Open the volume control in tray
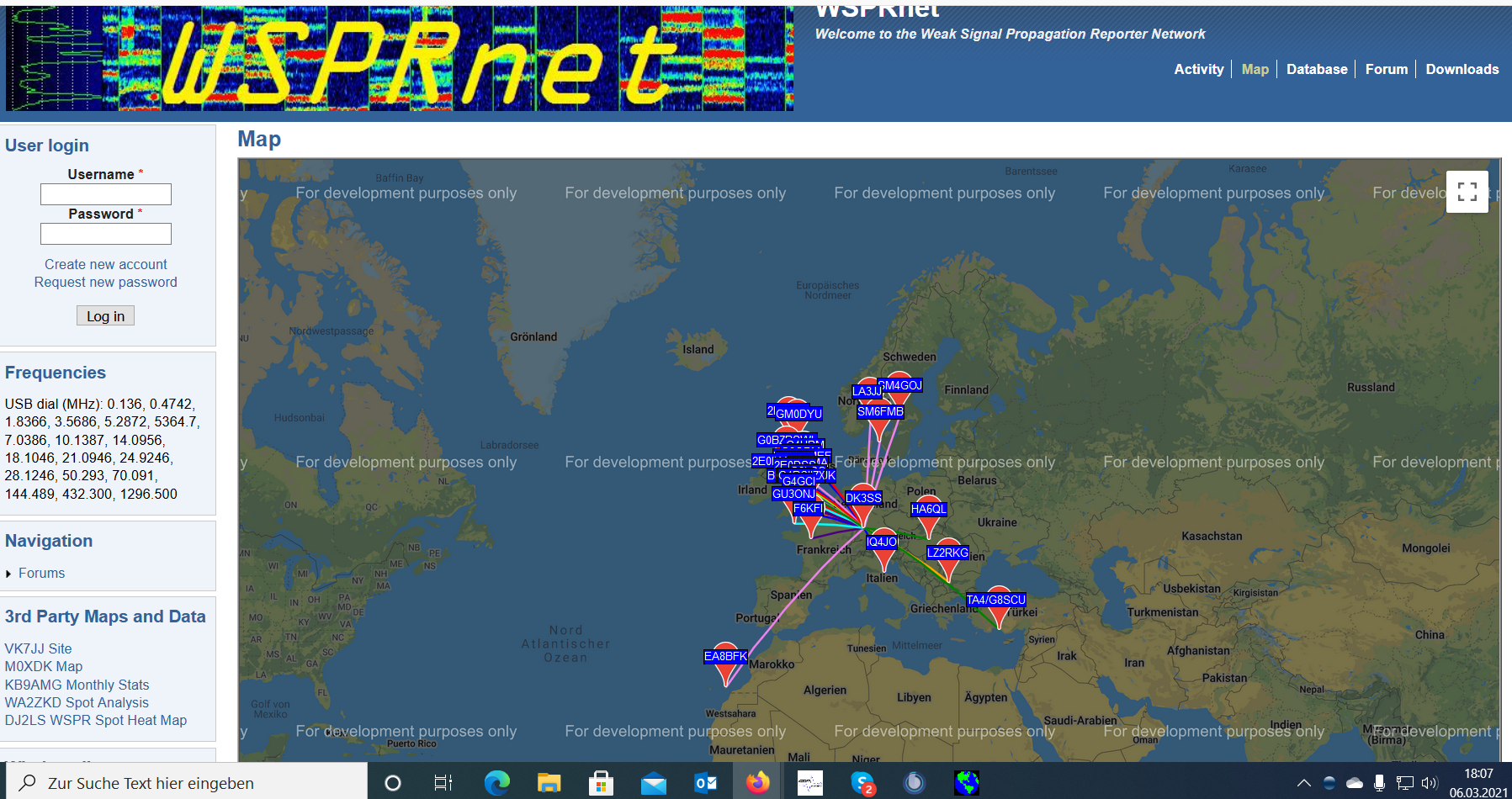 (x=1430, y=783)
